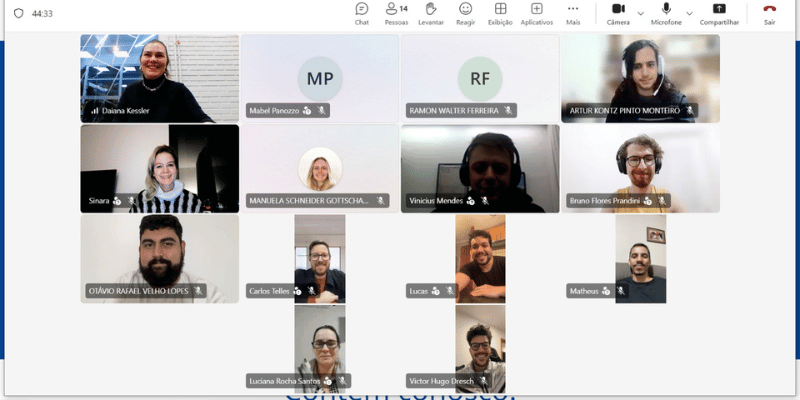Open the Chat panel
This screenshot has height=400, width=800.
[x=362, y=14]
